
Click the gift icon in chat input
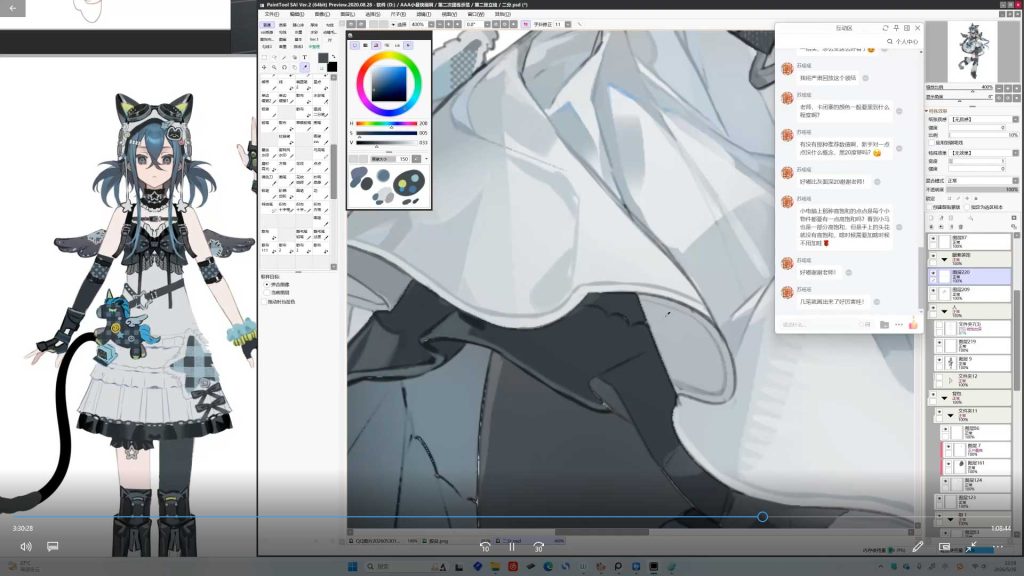[x=913, y=324]
